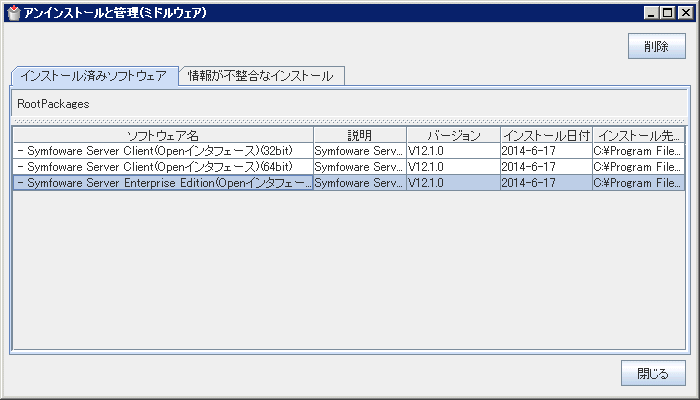Click 2014-6-17 date in 32bit row
The width and height of the screenshot is (700, 400).
tap(546, 151)
